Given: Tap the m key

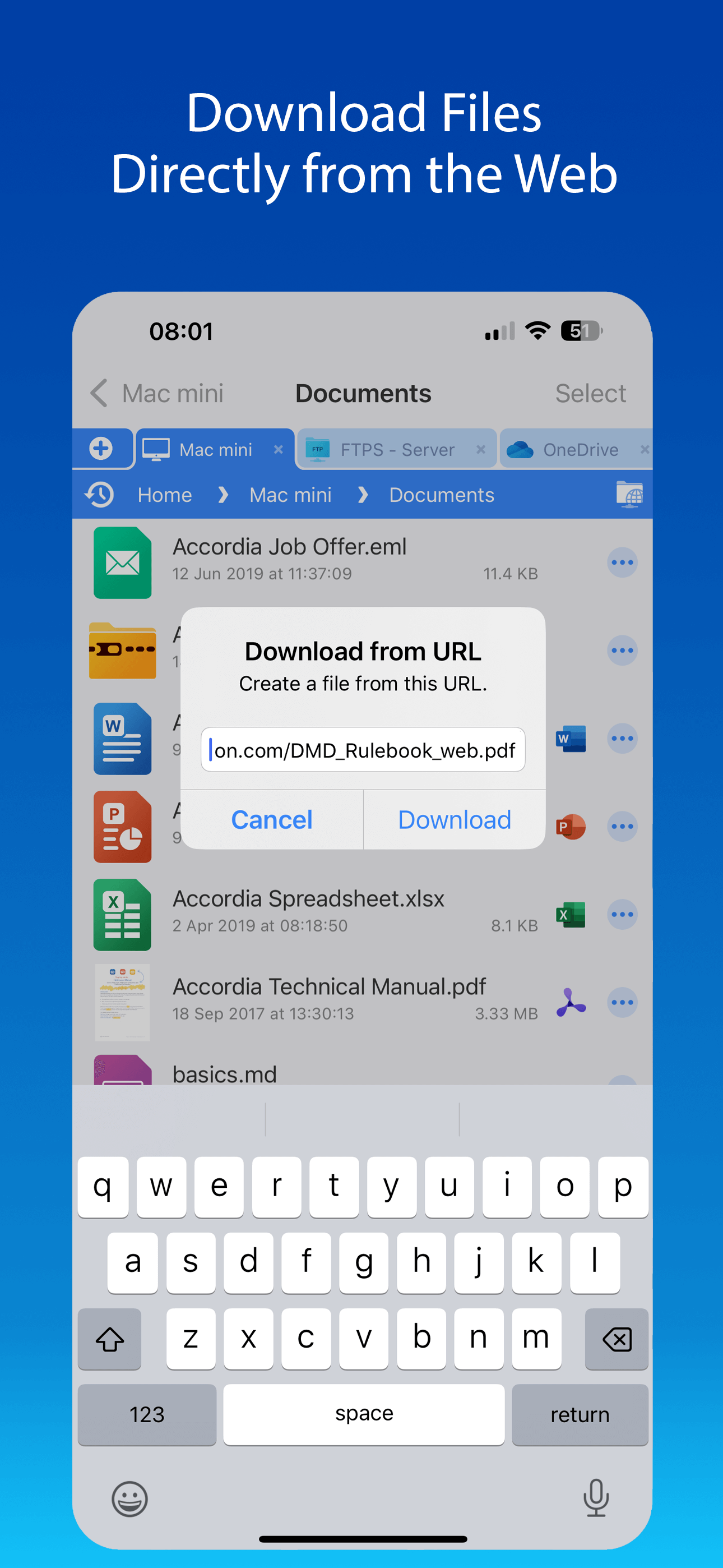Looking at the screenshot, I should click(x=536, y=1339).
